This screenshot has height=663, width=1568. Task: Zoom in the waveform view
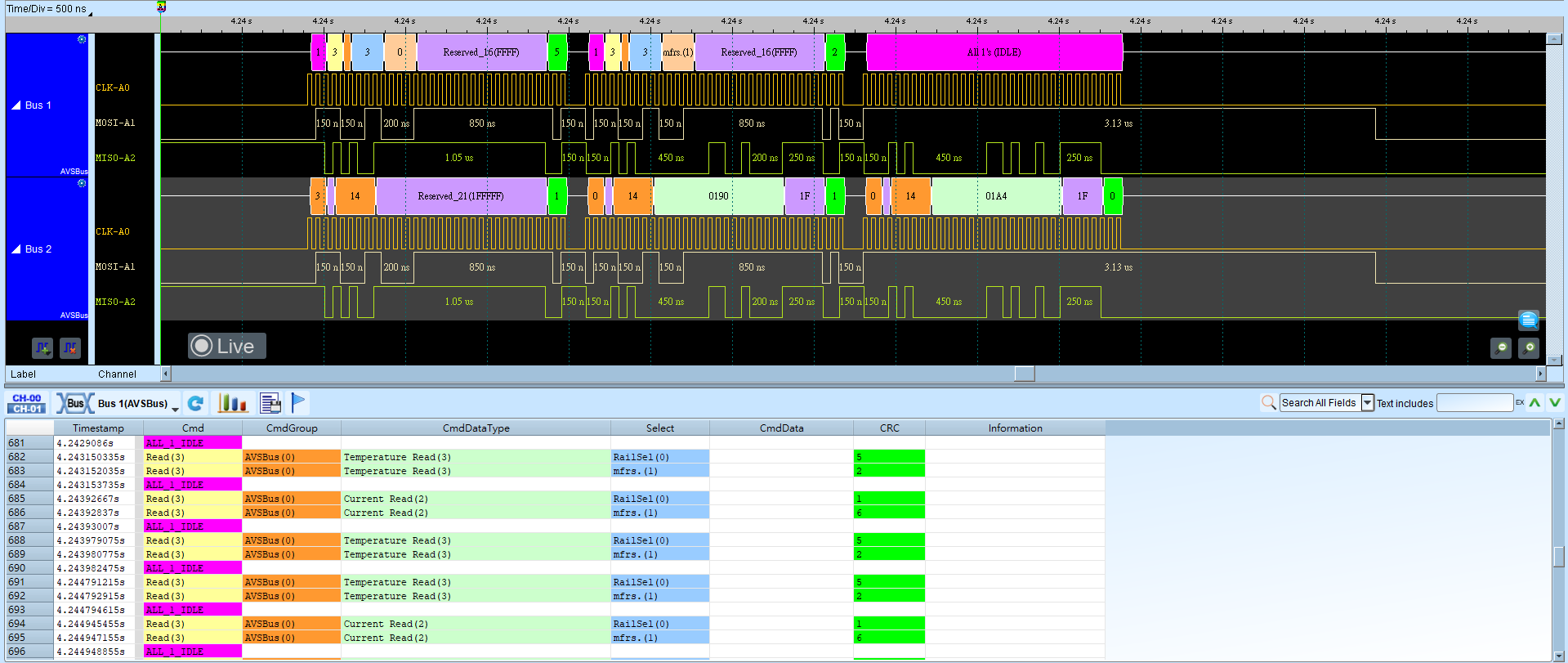[1529, 348]
